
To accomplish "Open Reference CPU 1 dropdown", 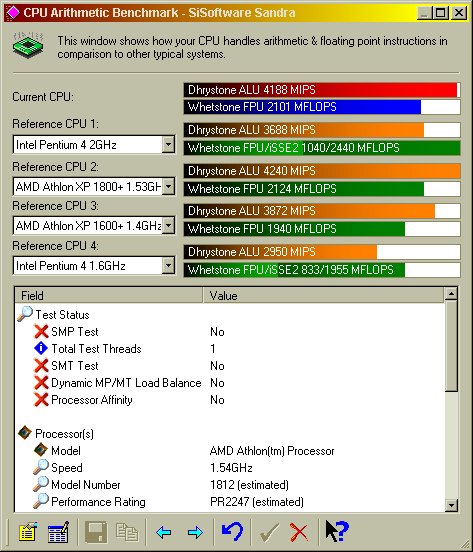I will point(168,144).
